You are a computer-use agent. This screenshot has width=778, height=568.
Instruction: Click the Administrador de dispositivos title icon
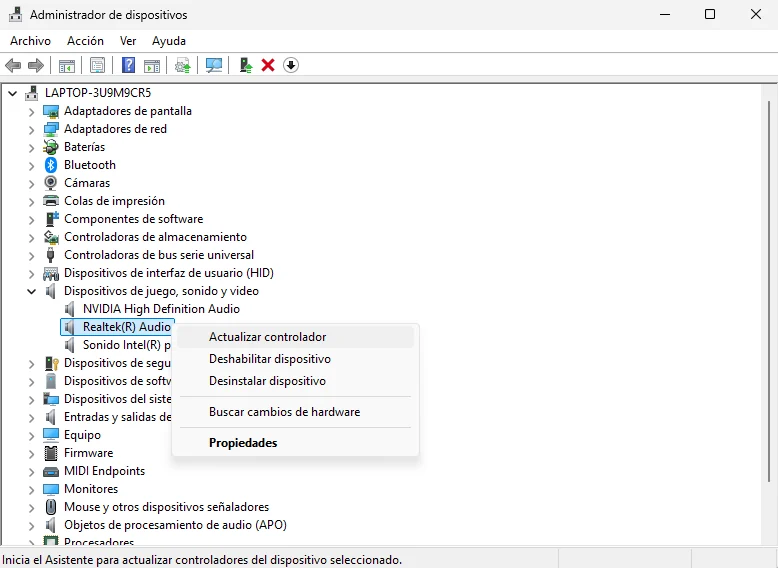click(x=15, y=14)
